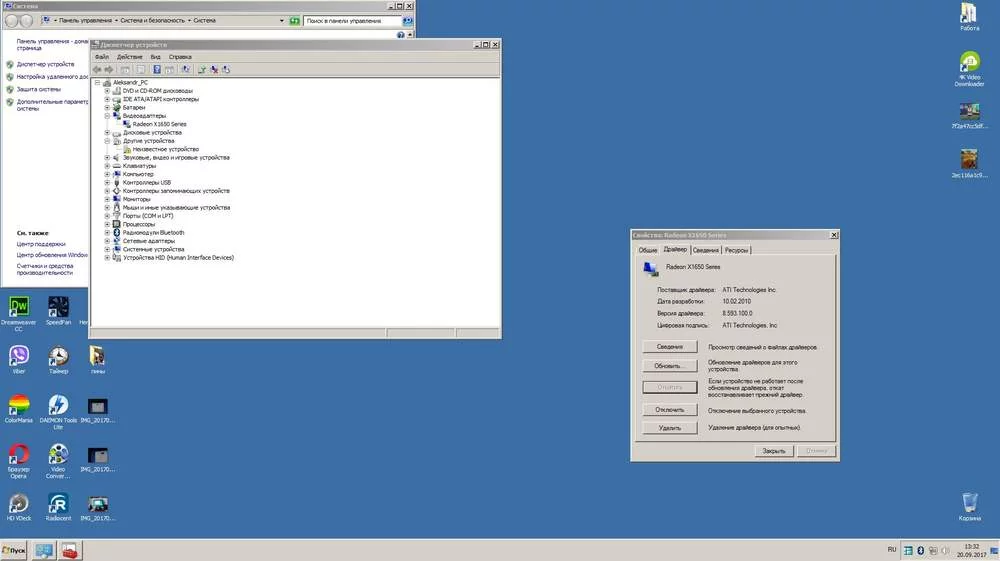Switch to the Ресурсы tab
Viewport: 1000px width, 561px height.
pyautogui.click(x=736, y=250)
